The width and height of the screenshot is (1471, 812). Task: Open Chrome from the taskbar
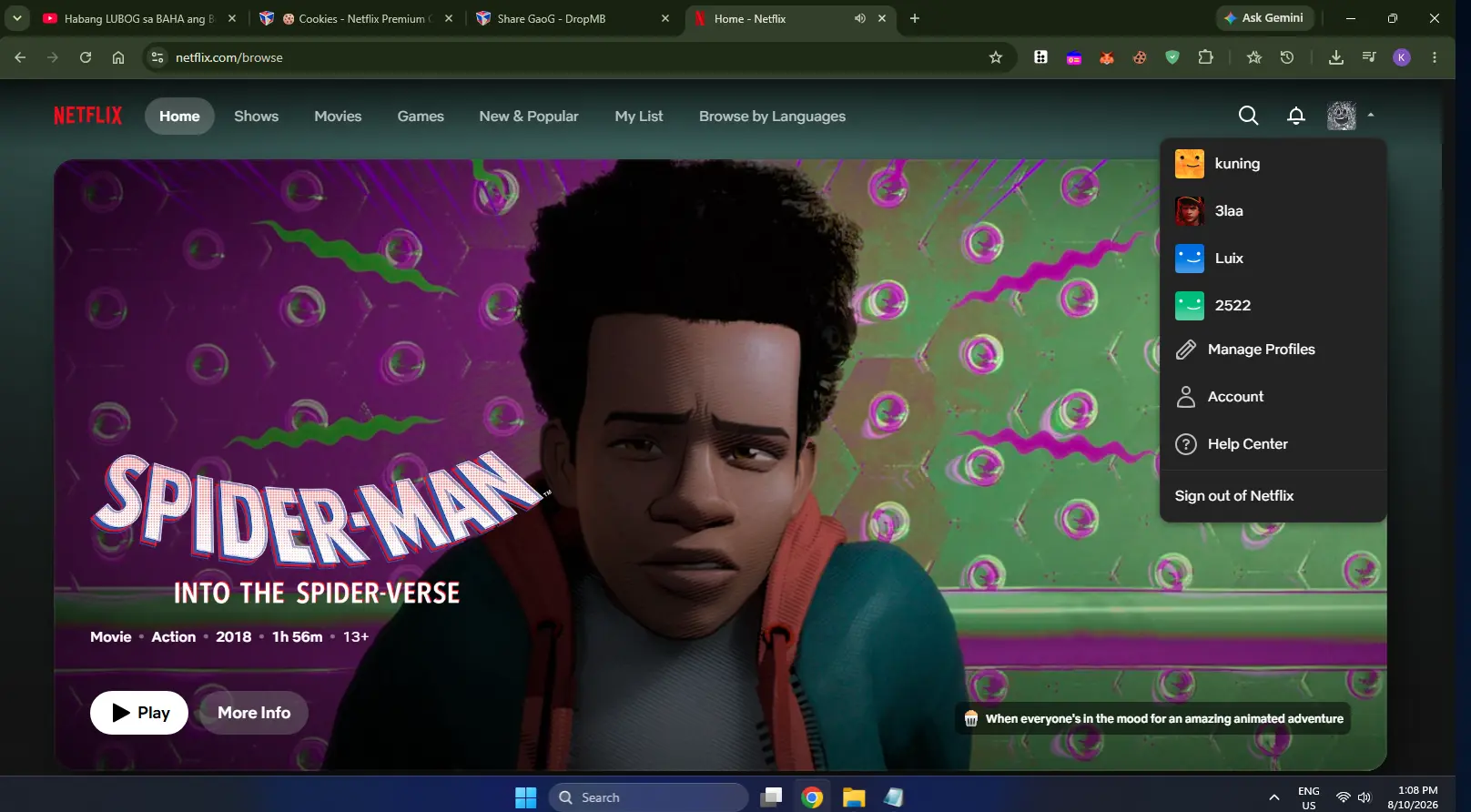click(812, 797)
